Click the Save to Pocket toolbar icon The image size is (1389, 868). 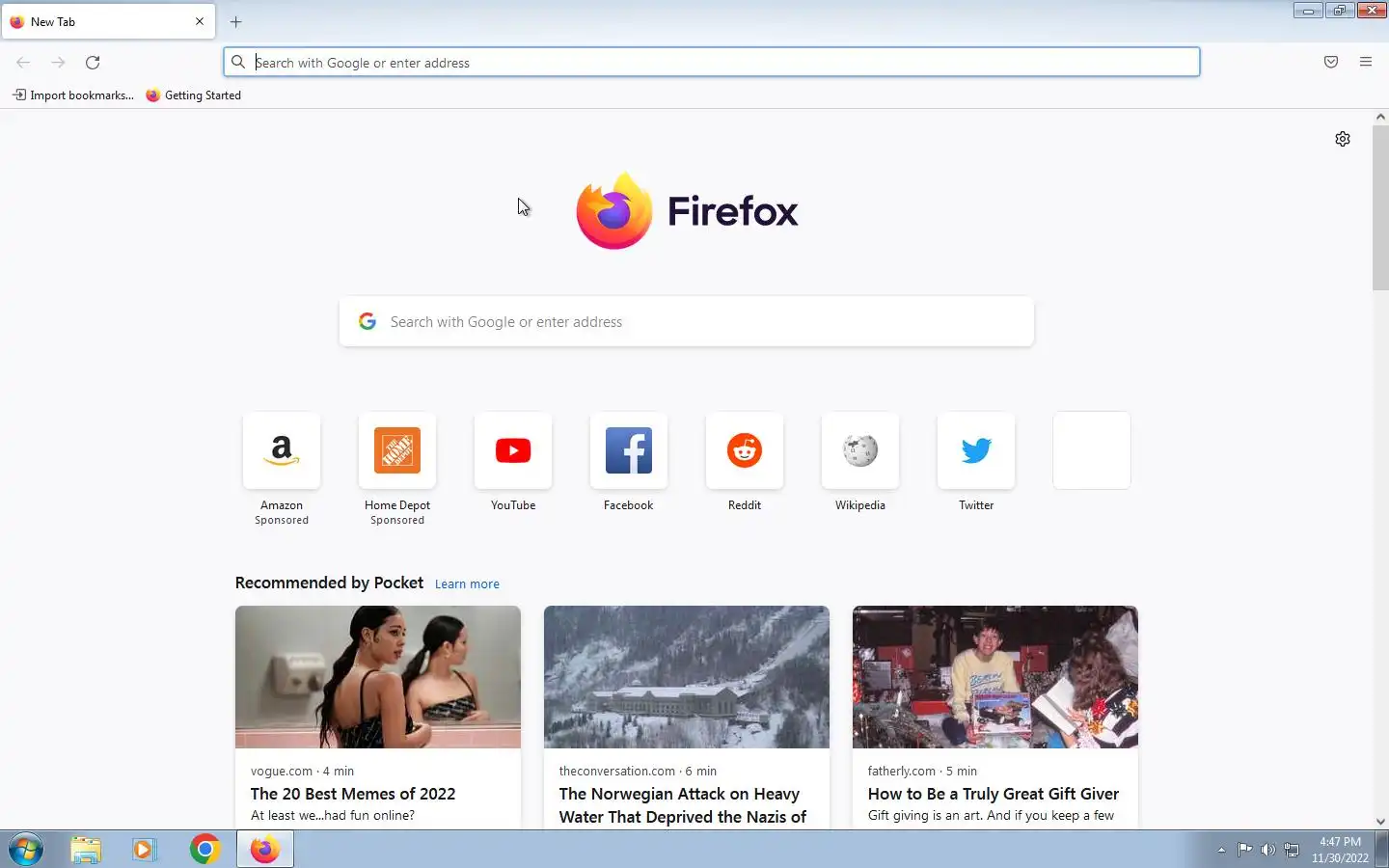(1331, 62)
